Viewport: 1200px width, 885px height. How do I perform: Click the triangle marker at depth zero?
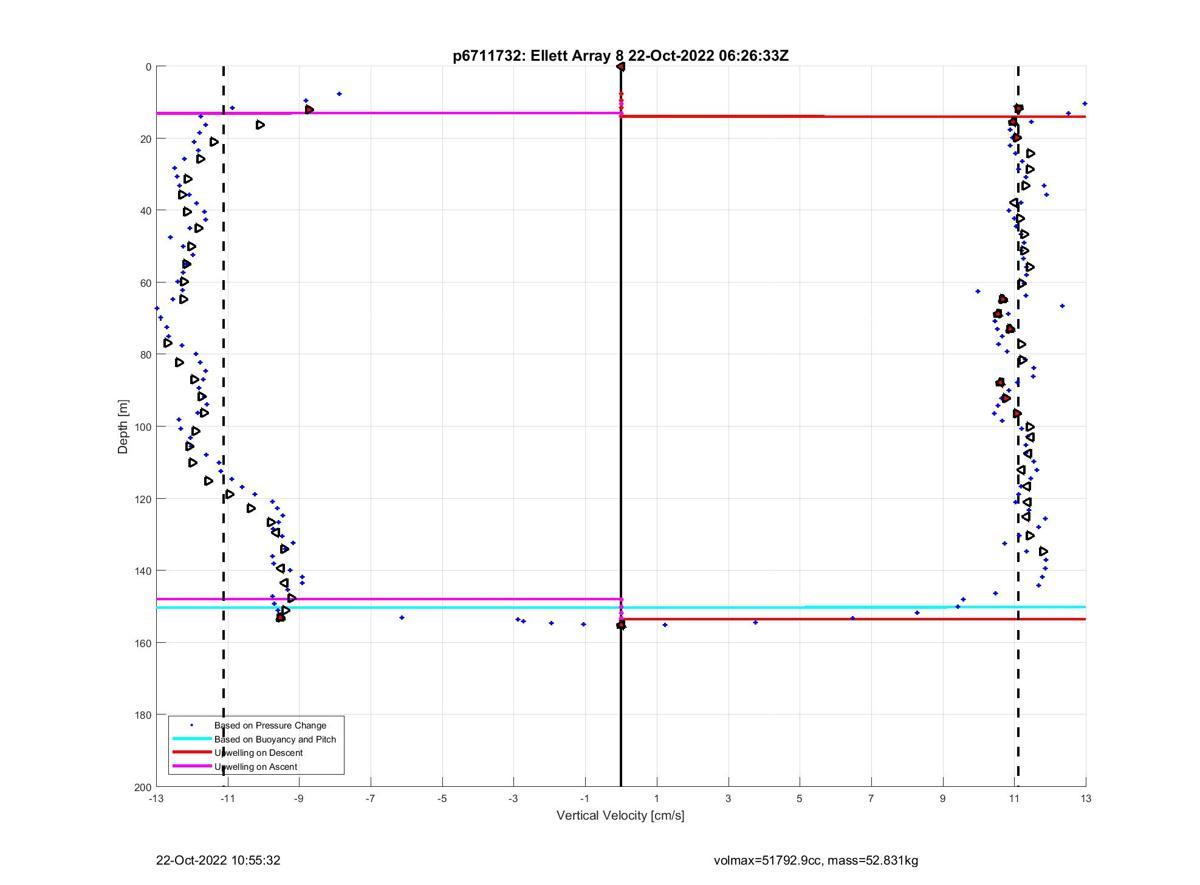pos(621,67)
